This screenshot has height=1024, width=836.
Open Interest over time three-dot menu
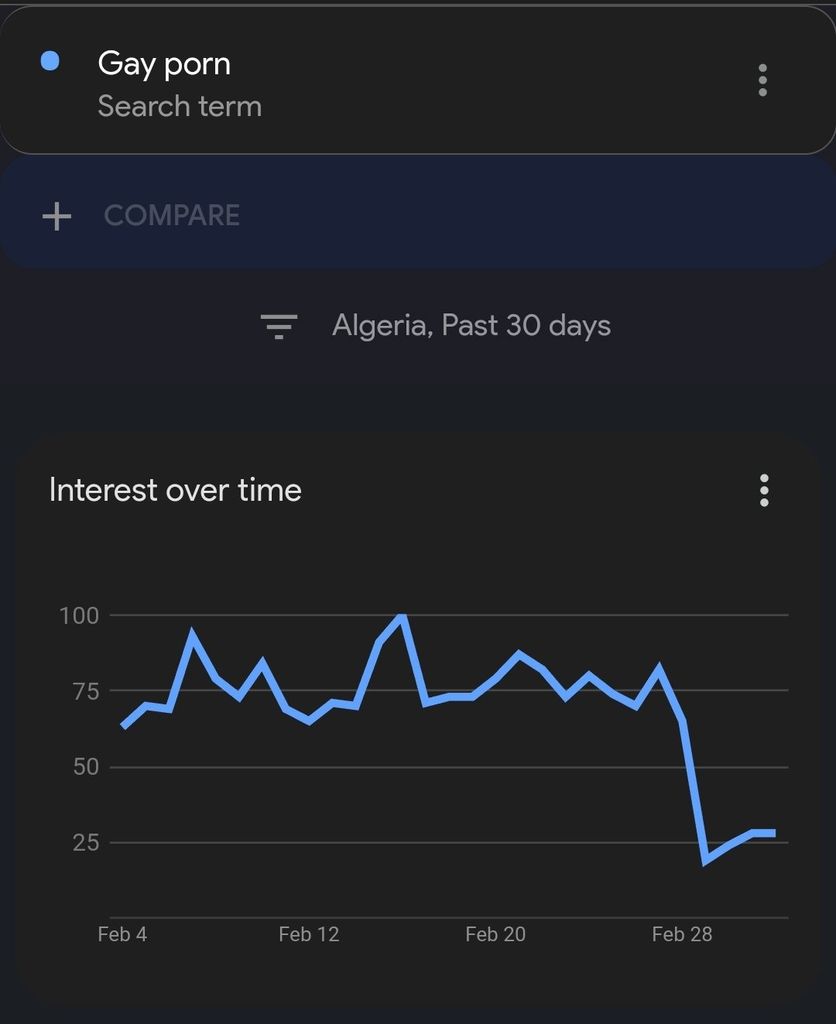click(764, 490)
